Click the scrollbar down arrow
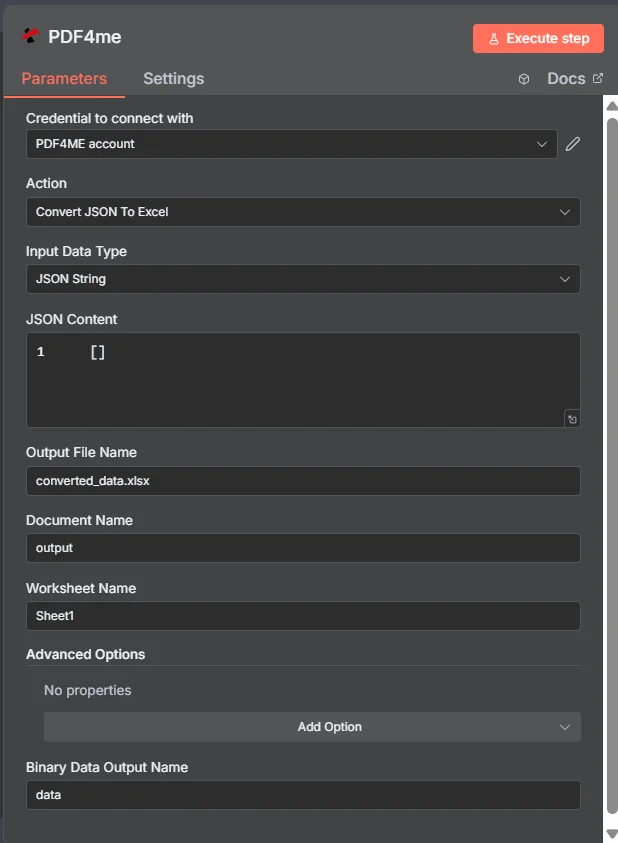The image size is (618, 843). [612, 833]
